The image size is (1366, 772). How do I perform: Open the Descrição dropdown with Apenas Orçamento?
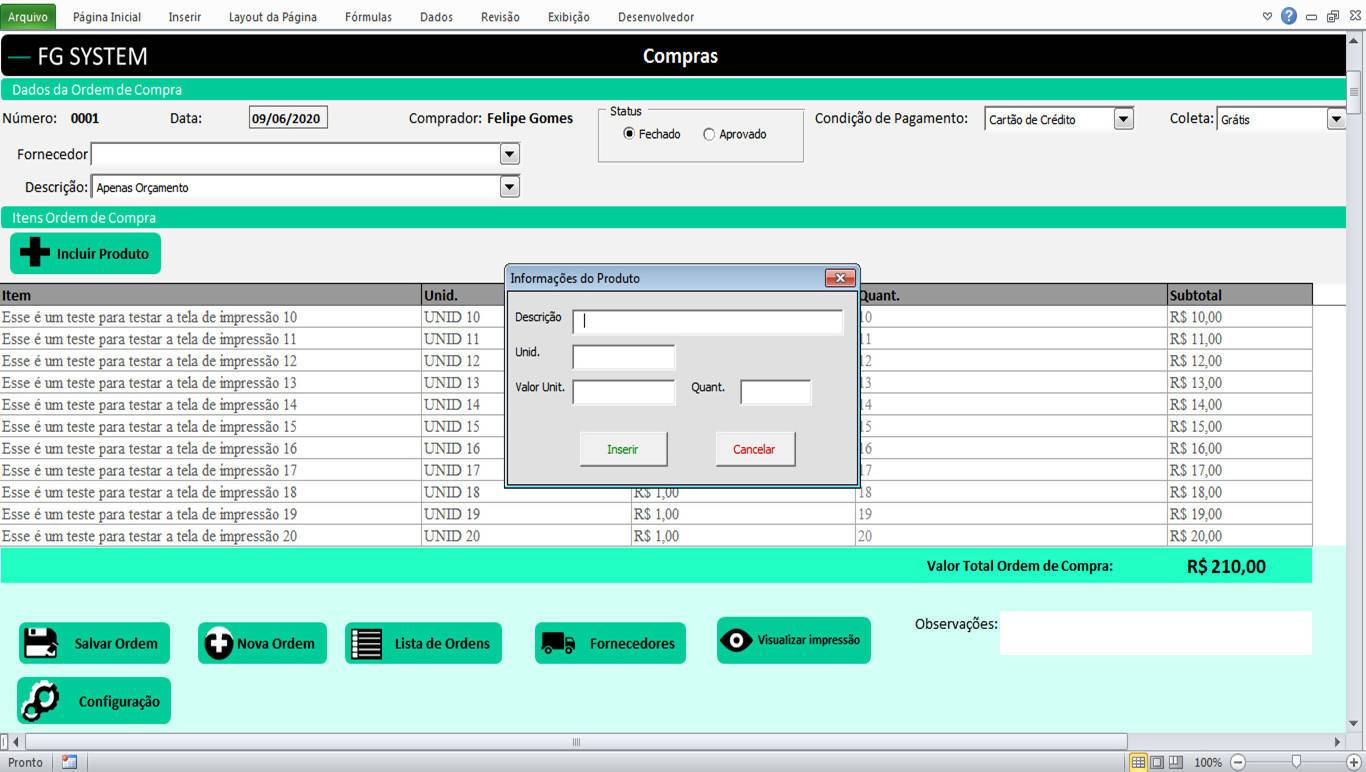point(510,186)
